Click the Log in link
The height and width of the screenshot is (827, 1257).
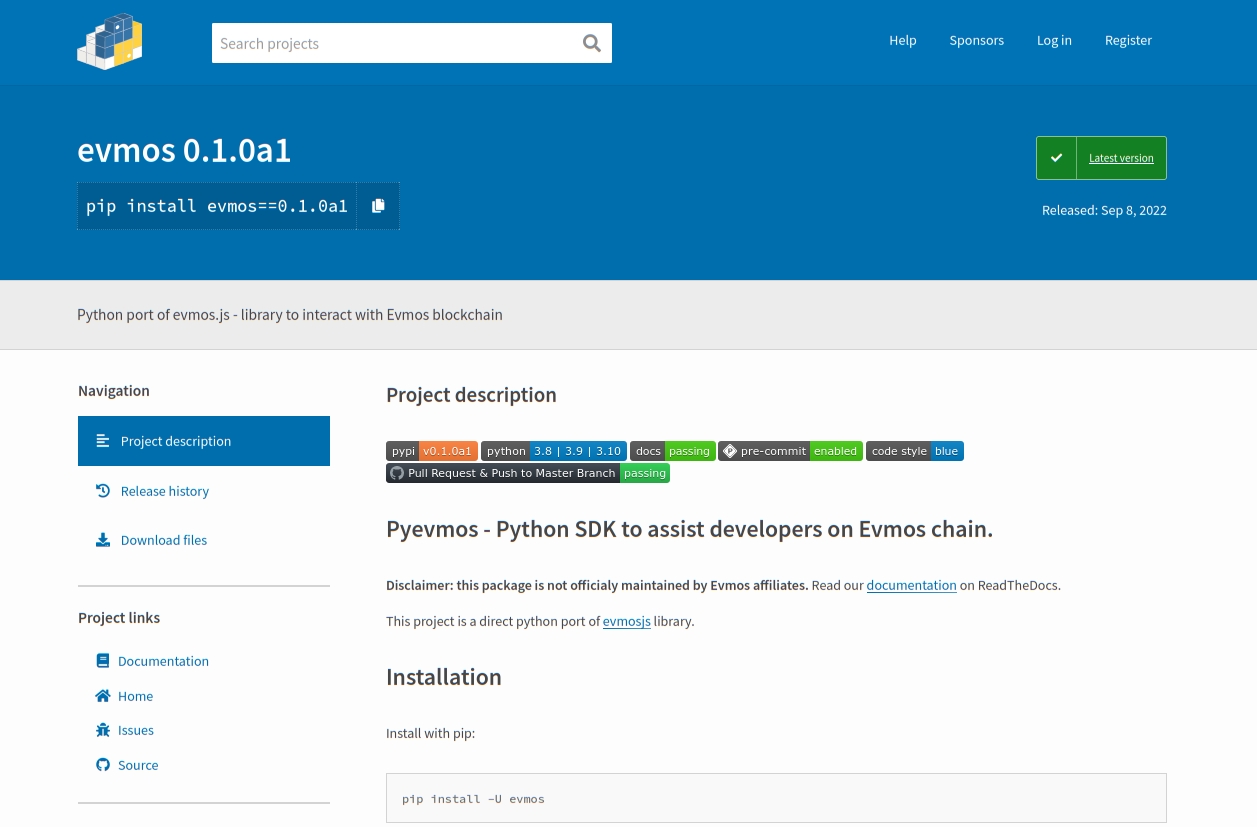(x=1054, y=40)
